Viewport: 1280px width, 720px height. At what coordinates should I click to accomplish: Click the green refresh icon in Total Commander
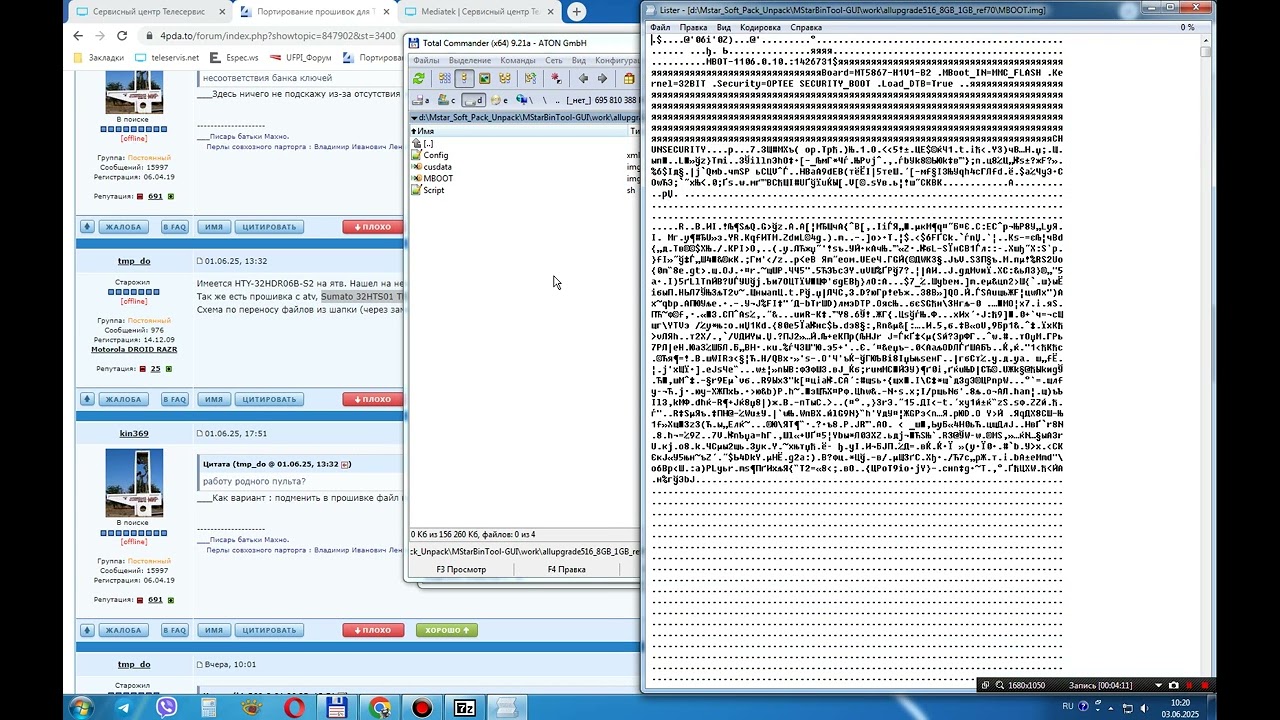click(x=419, y=78)
